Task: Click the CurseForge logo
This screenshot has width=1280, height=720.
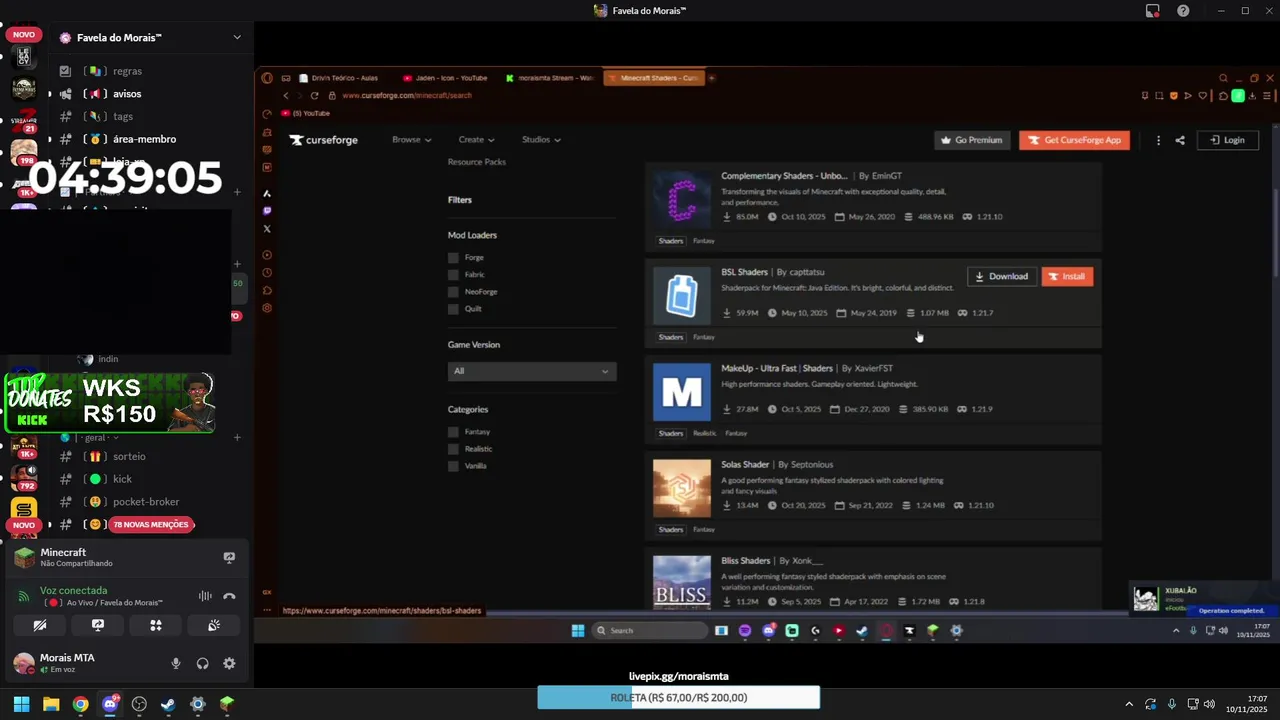Action: click(324, 140)
